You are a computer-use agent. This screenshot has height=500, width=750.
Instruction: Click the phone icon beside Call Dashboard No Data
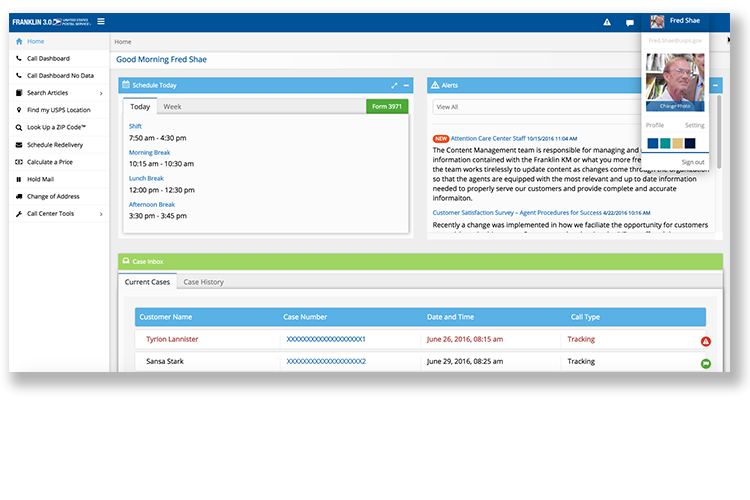click(19, 76)
